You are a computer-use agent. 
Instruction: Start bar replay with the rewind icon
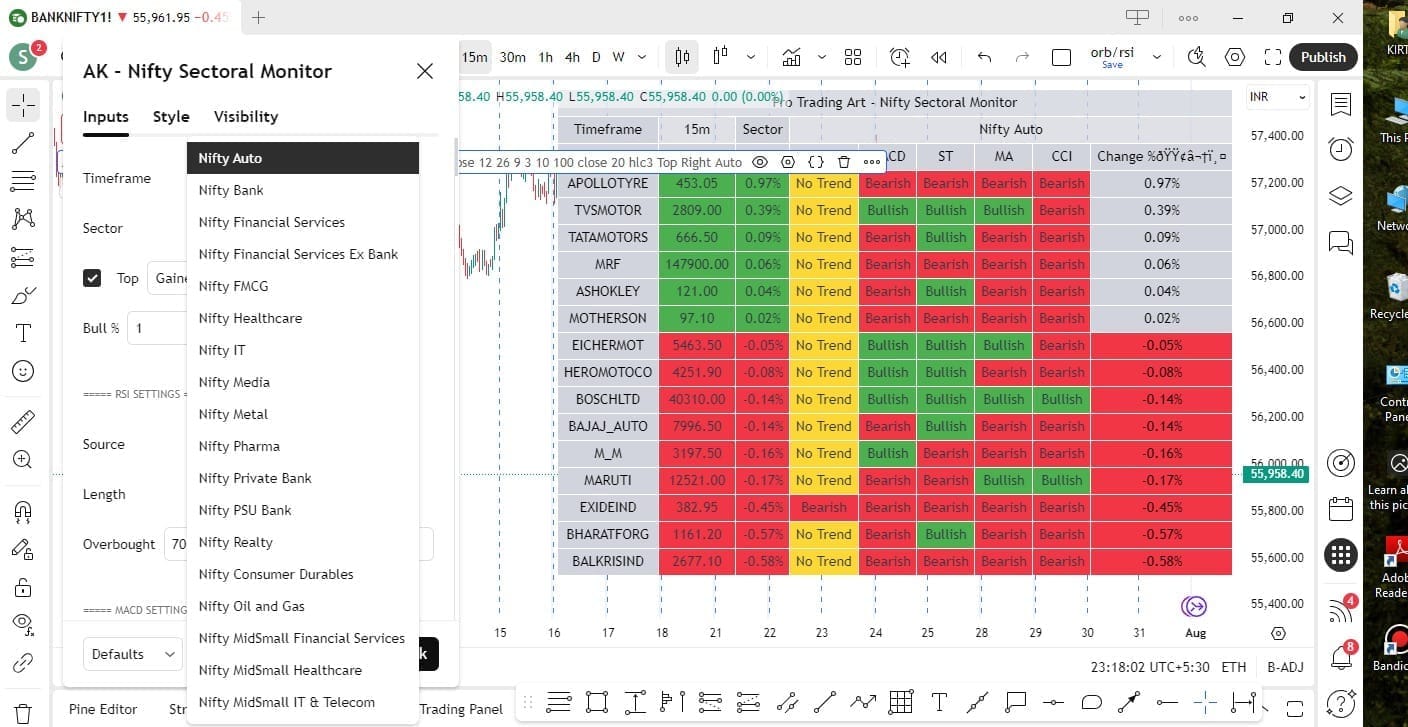coord(938,57)
